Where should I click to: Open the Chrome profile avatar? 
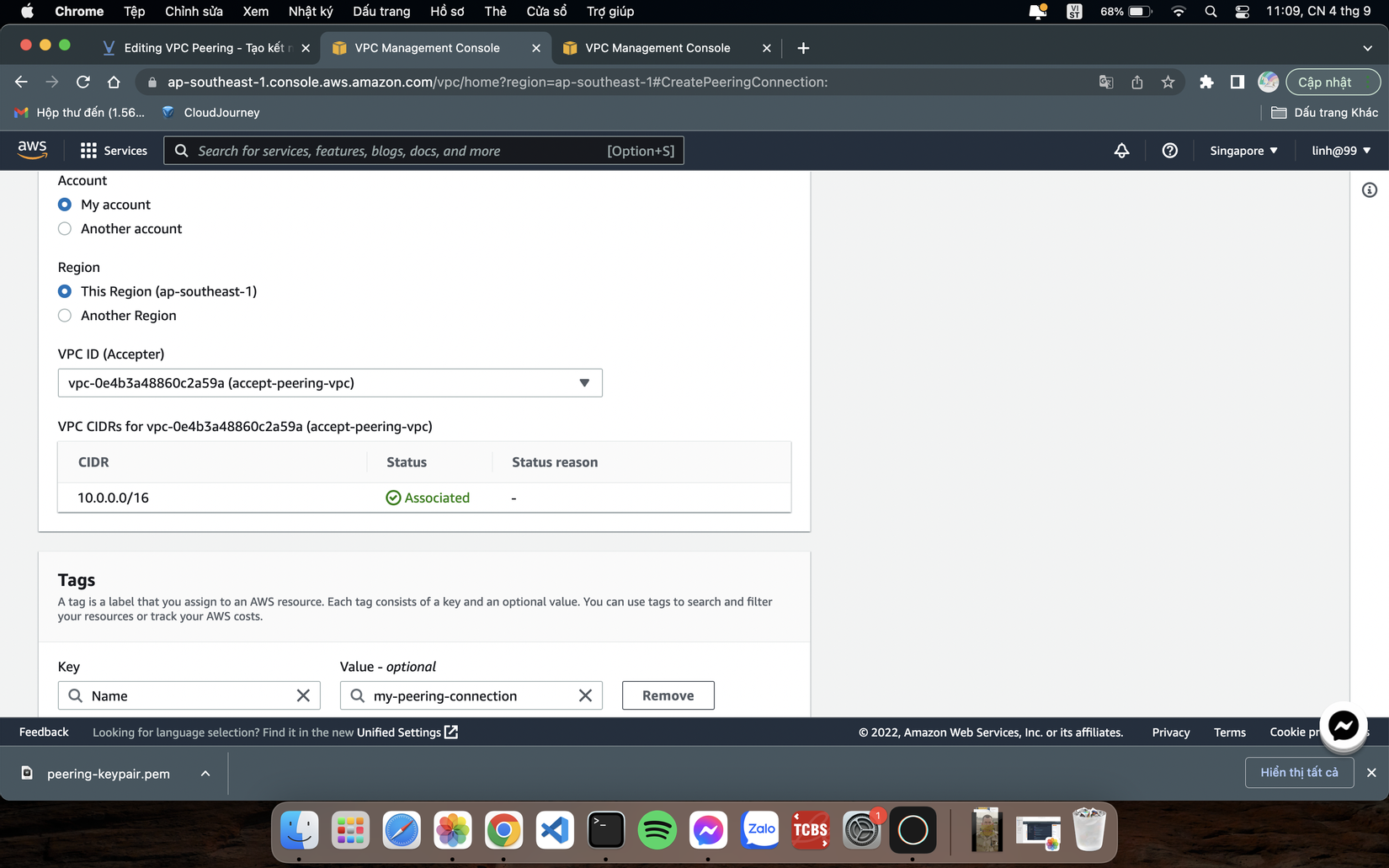click(x=1268, y=82)
